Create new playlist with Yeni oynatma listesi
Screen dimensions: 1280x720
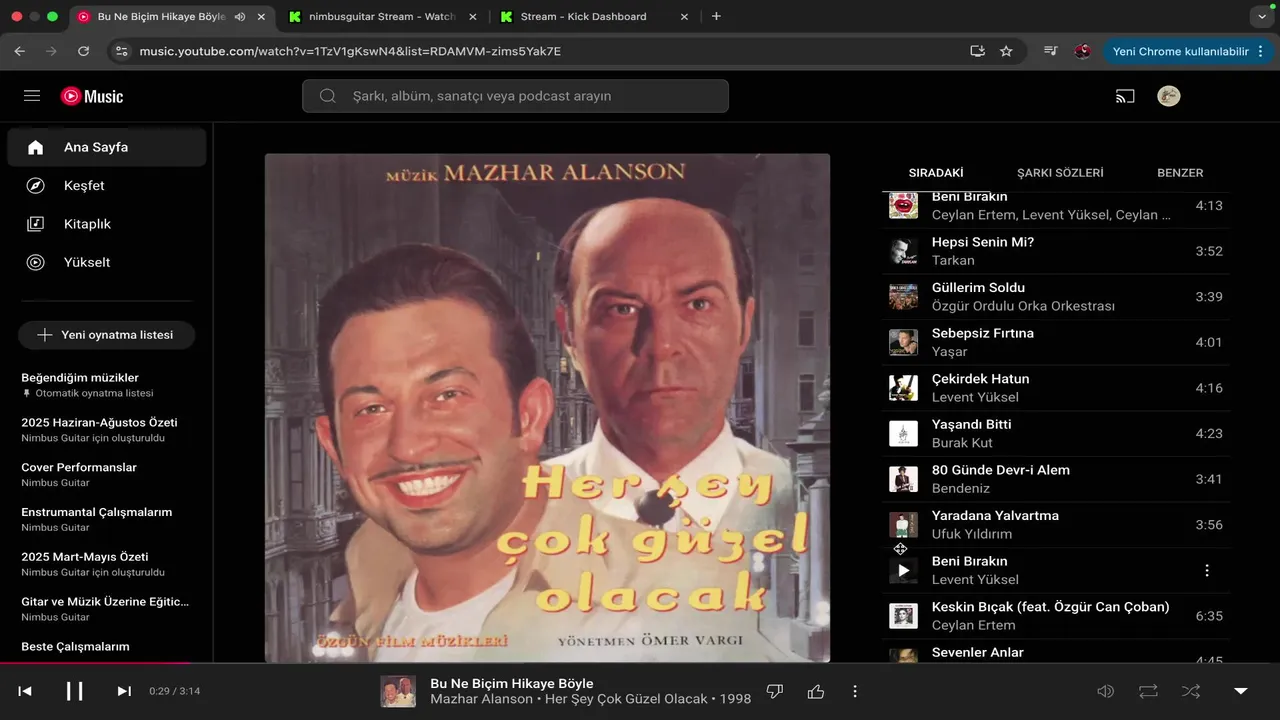106,335
